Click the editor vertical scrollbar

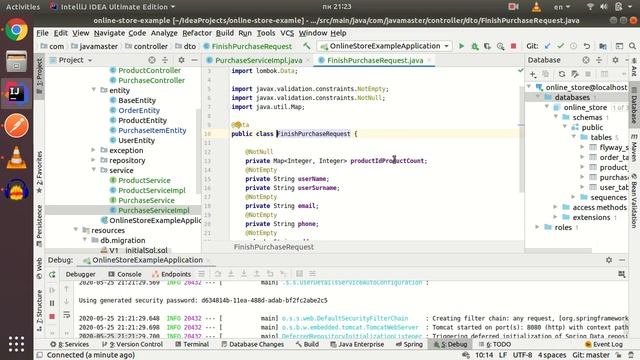522,139
